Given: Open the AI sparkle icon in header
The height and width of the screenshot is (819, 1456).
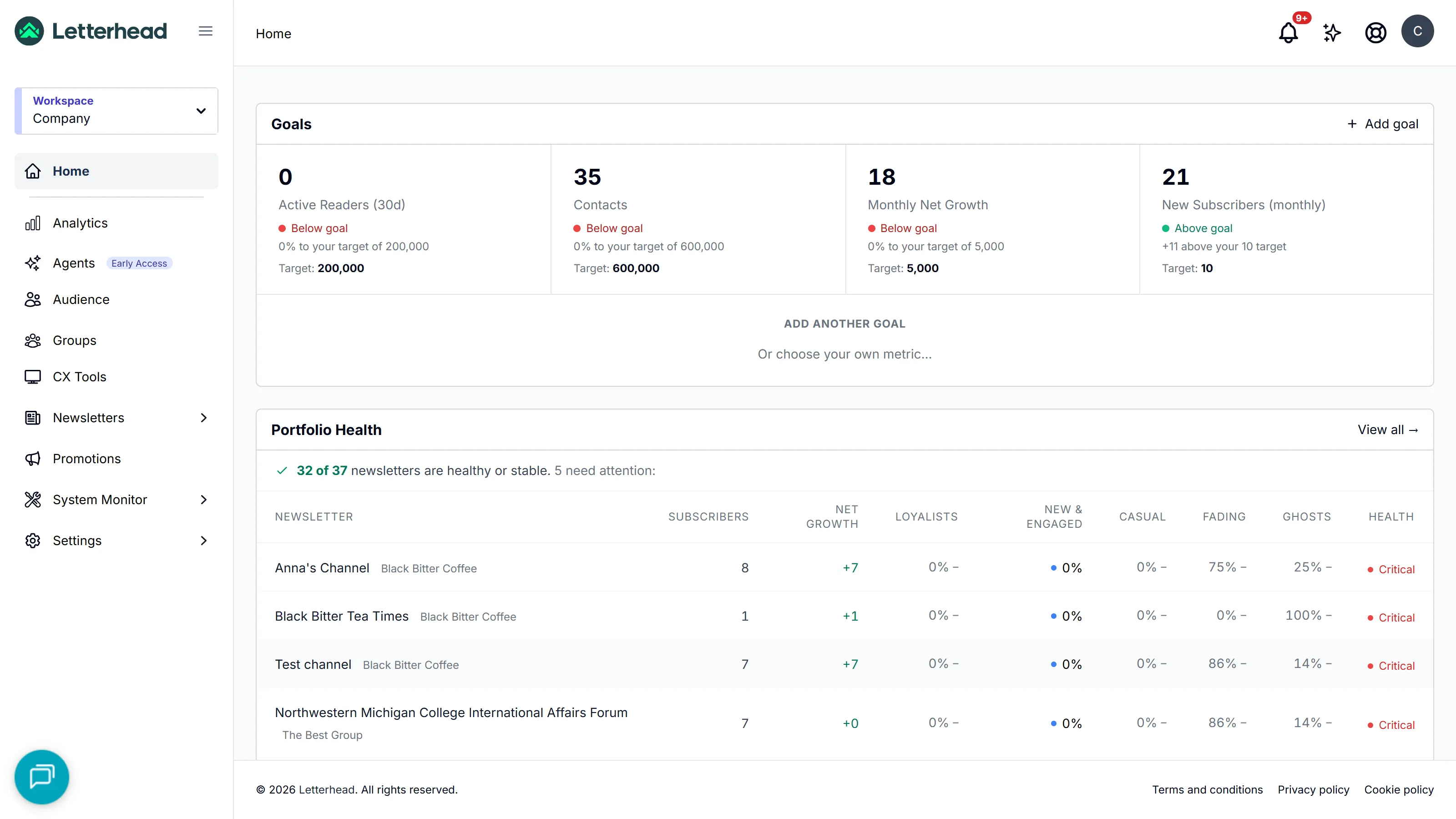Looking at the screenshot, I should click(x=1332, y=33).
